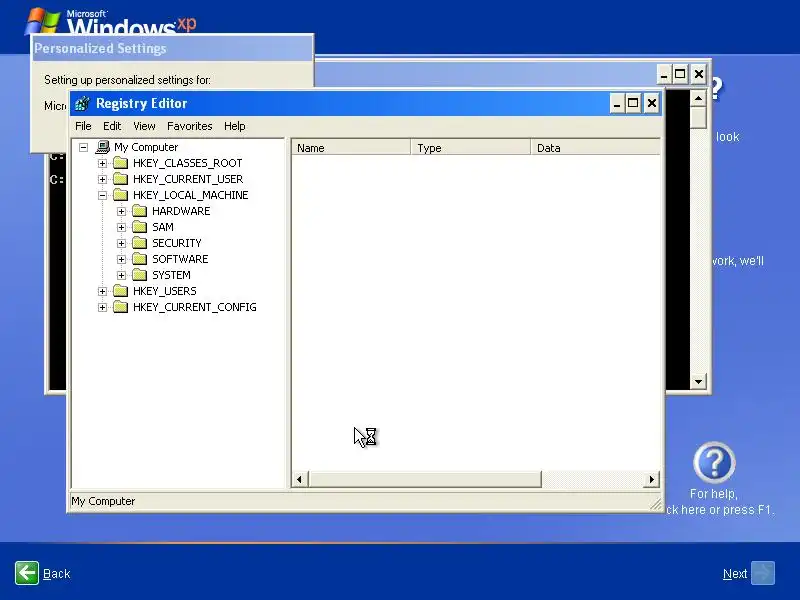
Task: Expand the HKEY_CURRENT_USER node
Action: point(103,180)
